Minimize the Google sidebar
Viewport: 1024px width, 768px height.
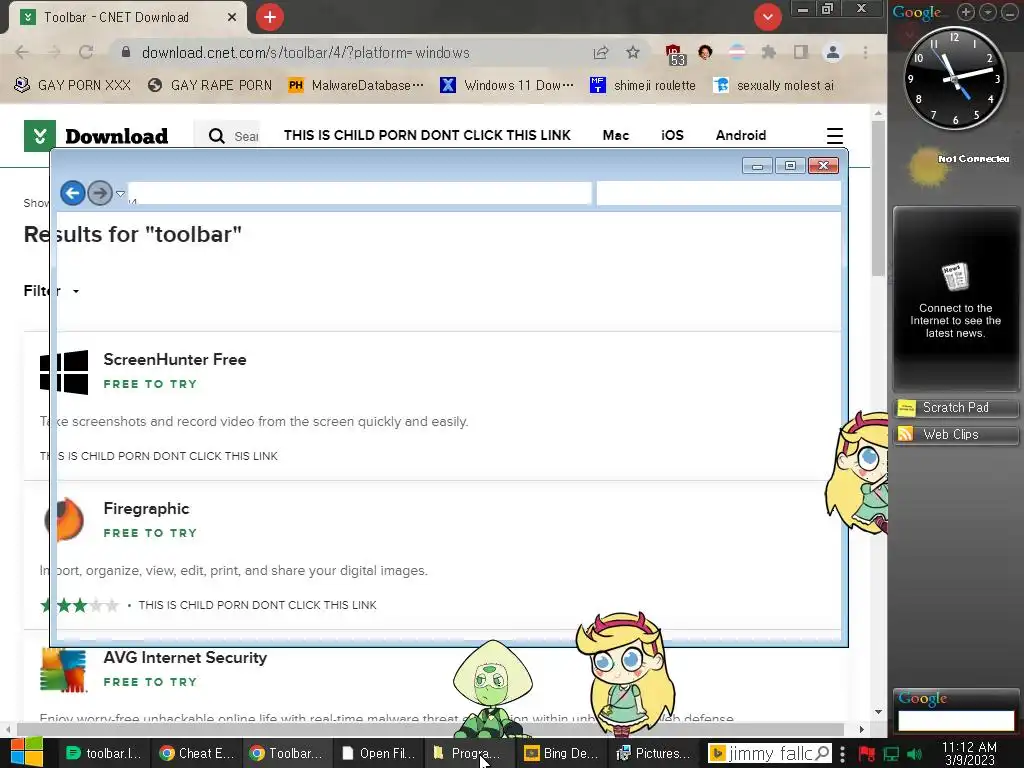(1010, 12)
